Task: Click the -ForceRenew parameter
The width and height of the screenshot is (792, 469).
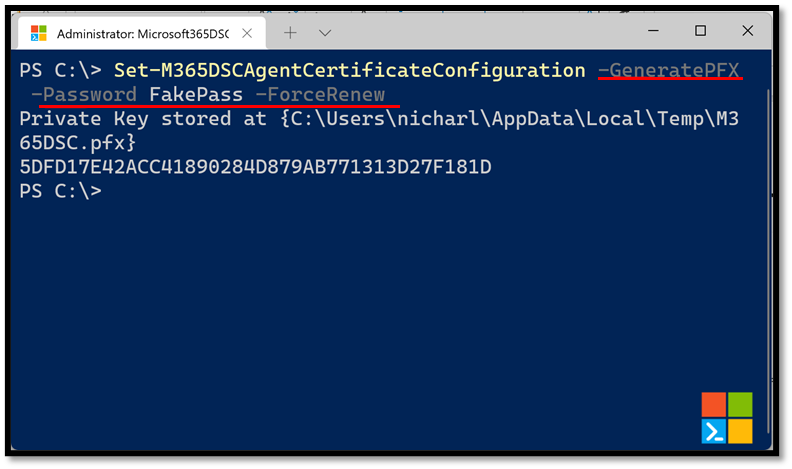Action: click(x=320, y=94)
